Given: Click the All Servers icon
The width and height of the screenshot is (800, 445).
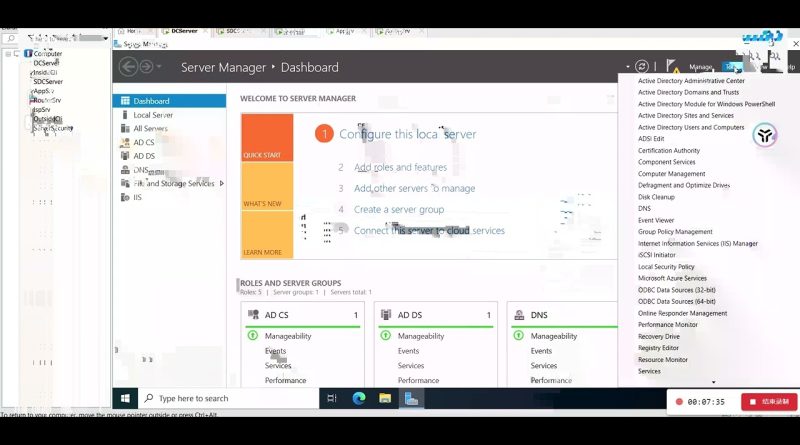Looking at the screenshot, I should [x=125, y=129].
